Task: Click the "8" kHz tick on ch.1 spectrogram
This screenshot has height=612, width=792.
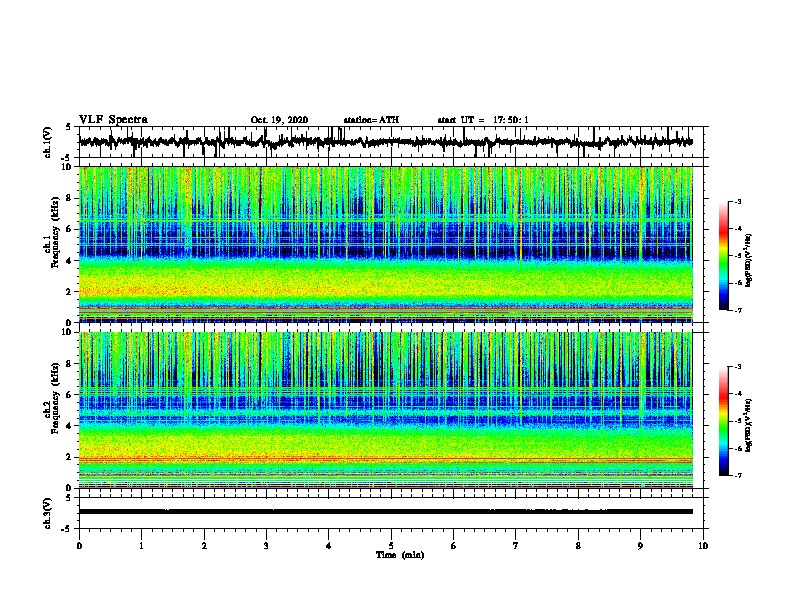Action: coord(70,198)
